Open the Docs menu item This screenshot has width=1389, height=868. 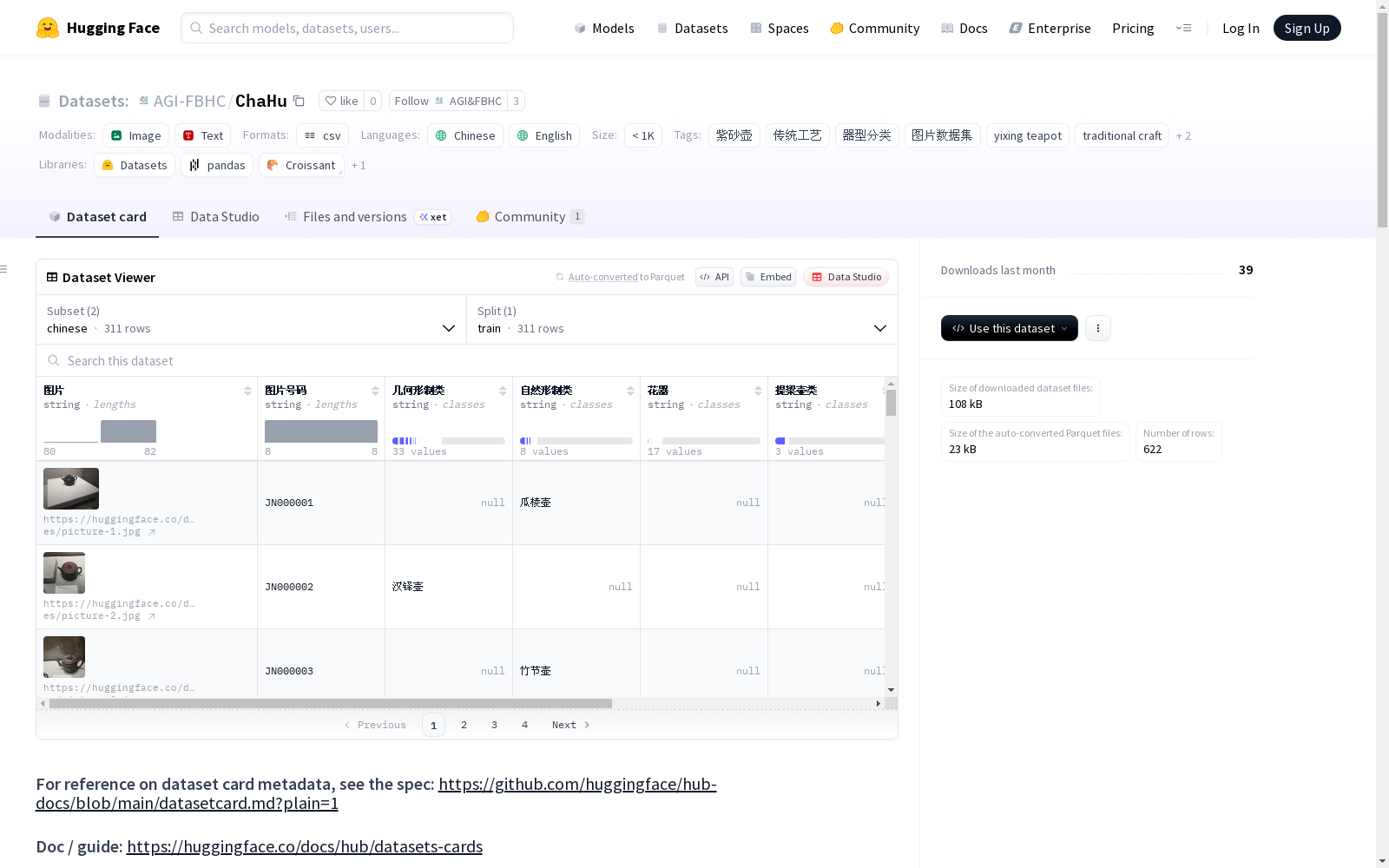click(964, 28)
